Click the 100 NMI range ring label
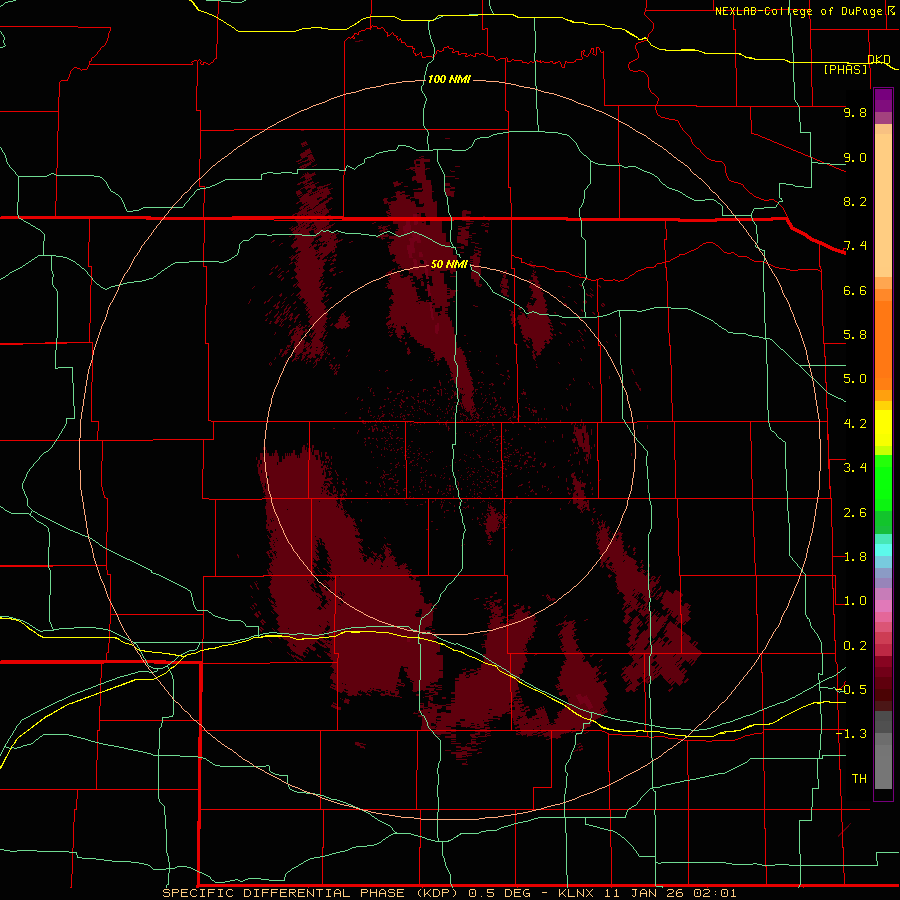 pos(449,79)
